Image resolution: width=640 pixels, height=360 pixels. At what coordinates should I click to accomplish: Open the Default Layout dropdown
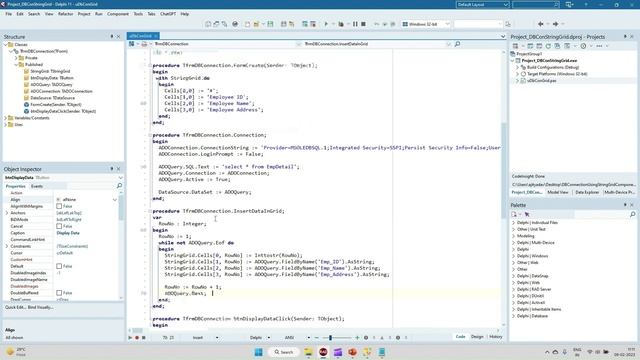tap(506, 4)
